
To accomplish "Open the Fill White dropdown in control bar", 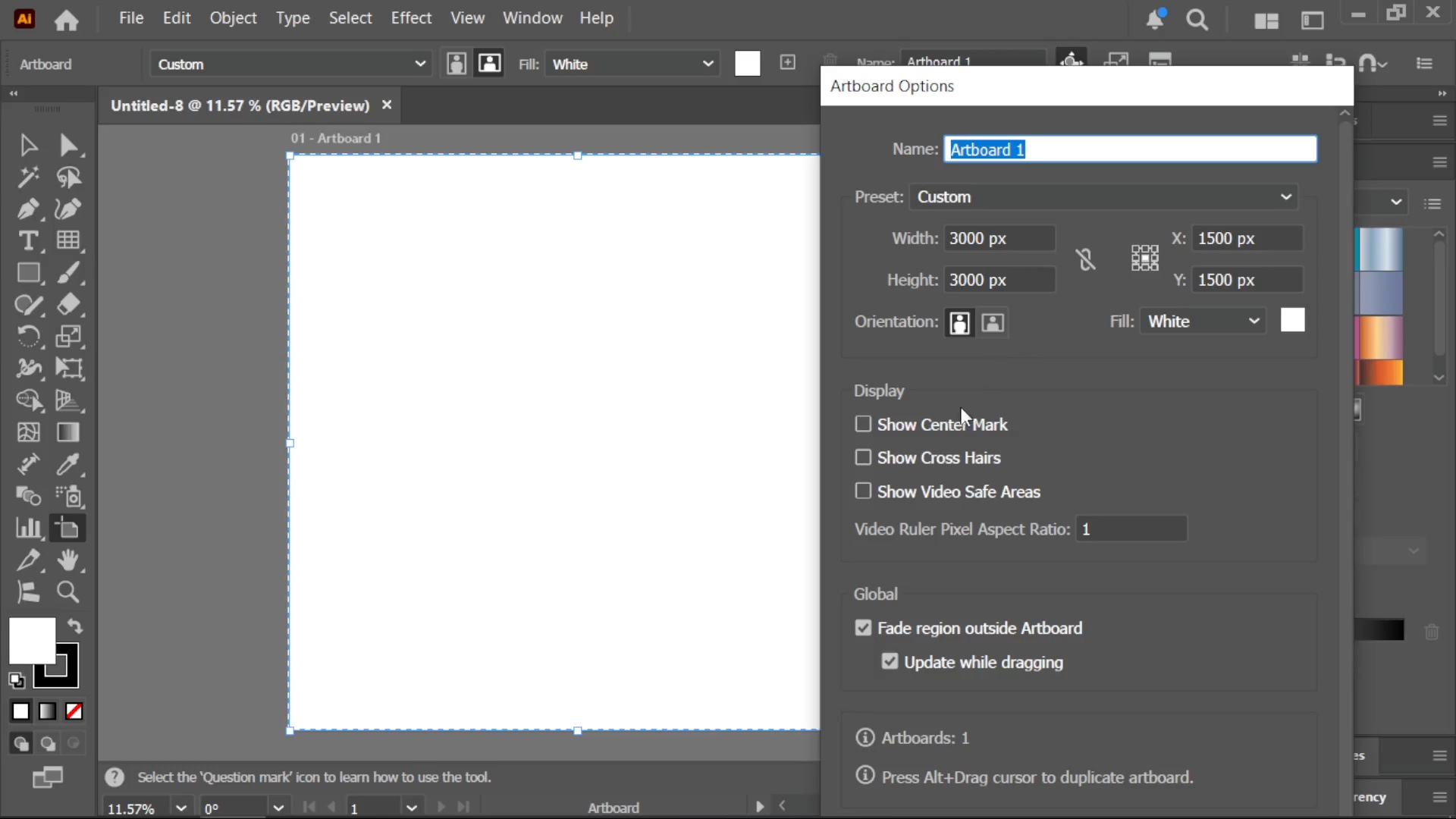I will tap(632, 64).
